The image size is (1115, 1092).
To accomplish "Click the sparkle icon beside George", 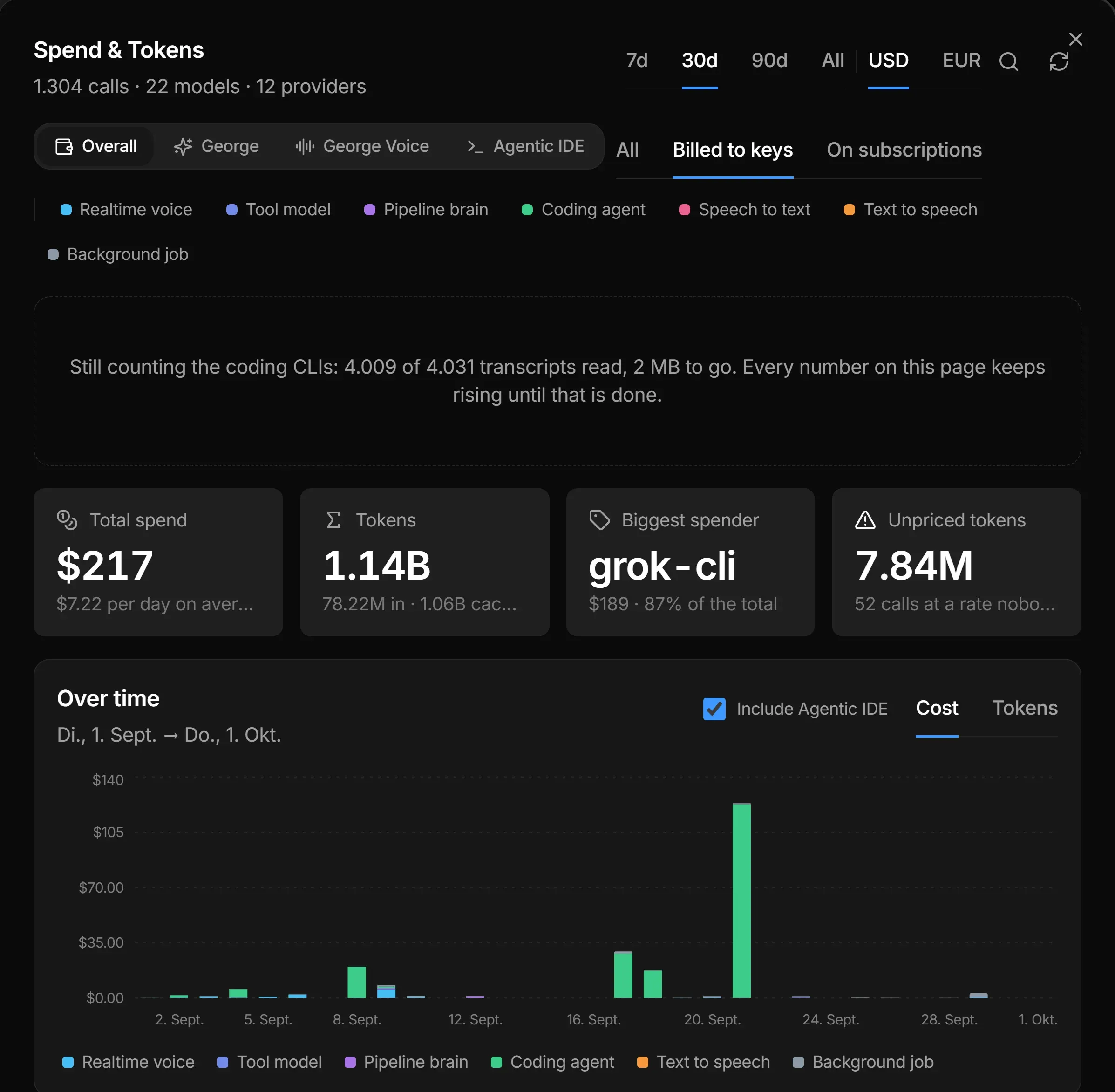I will click(x=183, y=146).
